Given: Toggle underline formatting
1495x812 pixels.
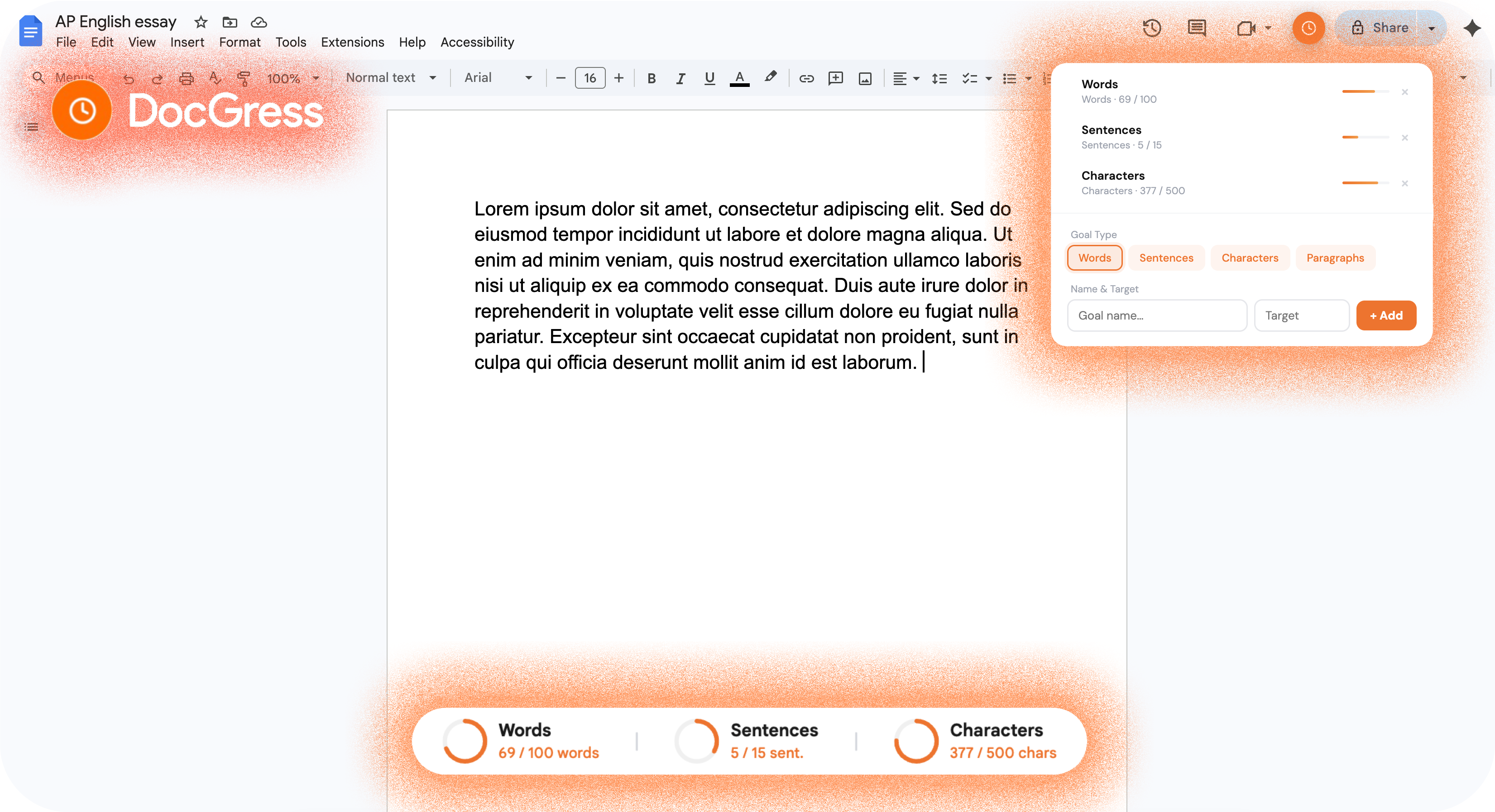Looking at the screenshot, I should click(x=709, y=78).
